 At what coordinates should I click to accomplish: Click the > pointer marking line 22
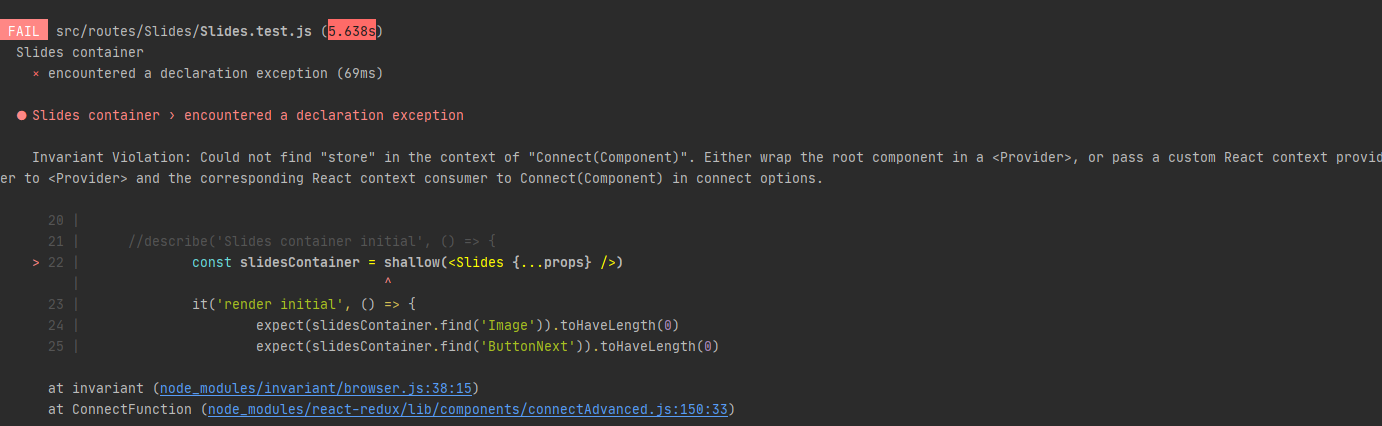(36, 262)
